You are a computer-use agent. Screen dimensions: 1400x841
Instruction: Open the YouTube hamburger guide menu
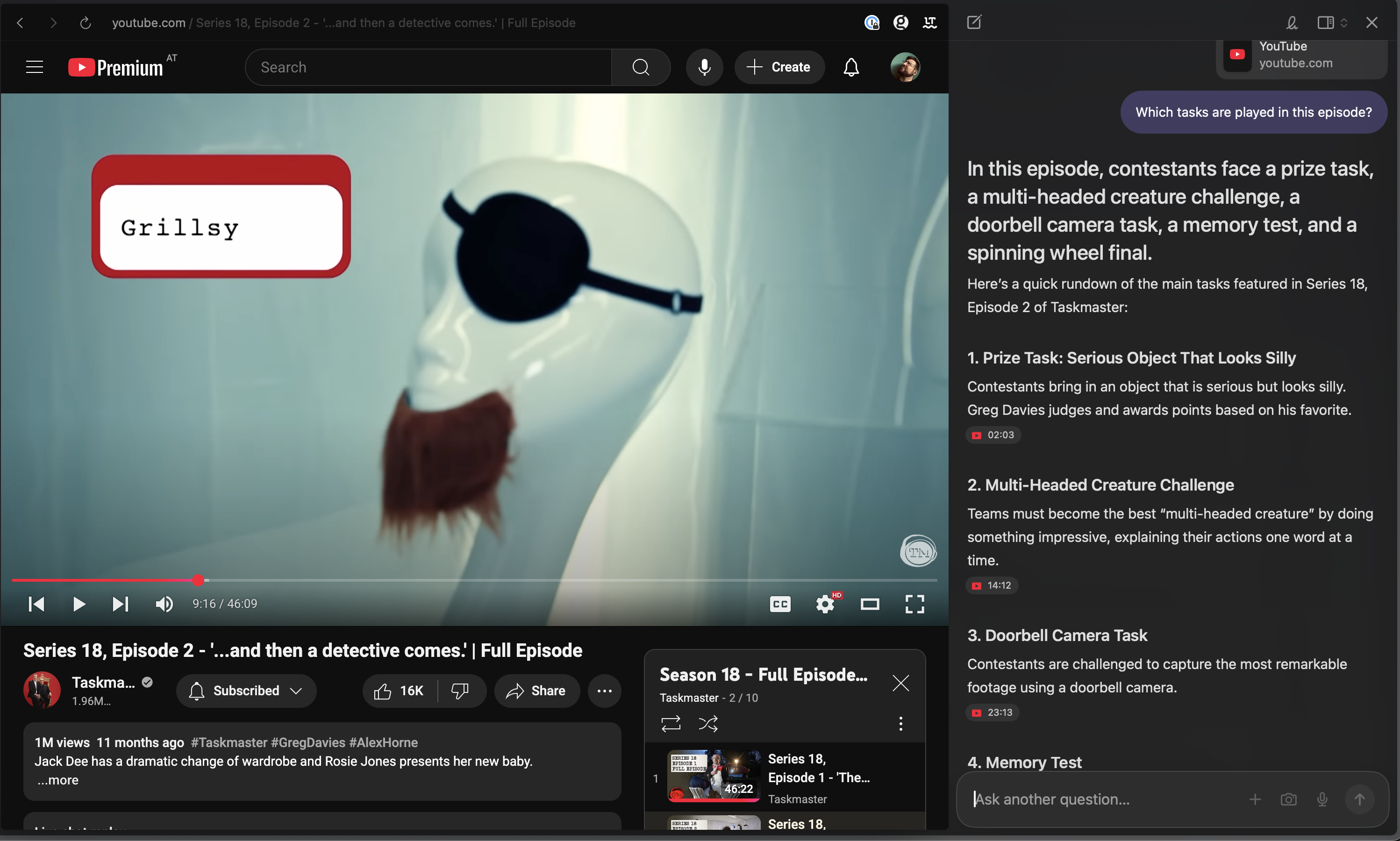tap(35, 67)
